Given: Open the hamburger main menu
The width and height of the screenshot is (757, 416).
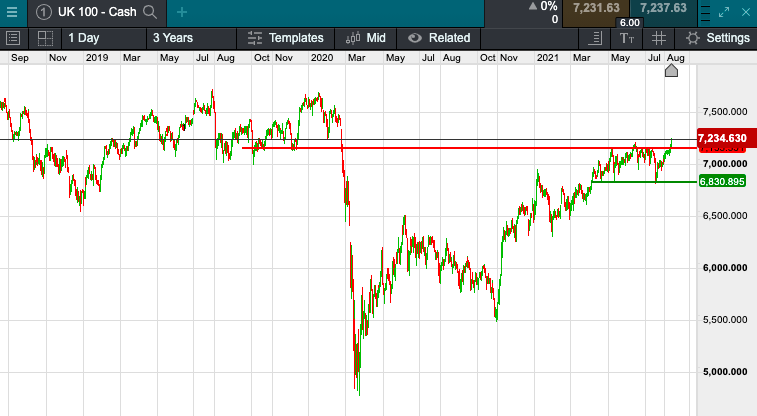Looking at the screenshot, I should coord(12,12).
